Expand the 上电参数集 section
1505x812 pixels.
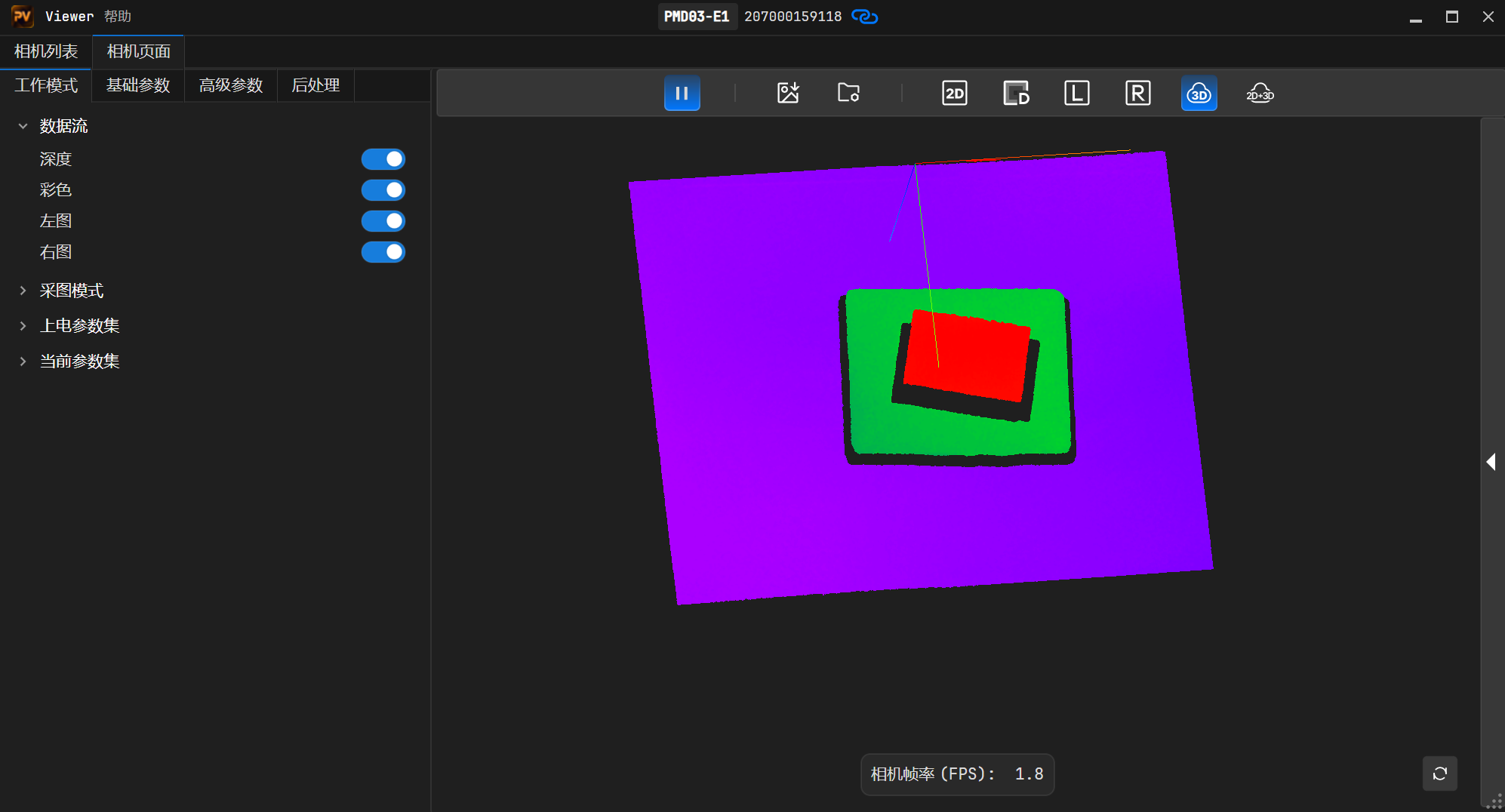coord(23,326)
